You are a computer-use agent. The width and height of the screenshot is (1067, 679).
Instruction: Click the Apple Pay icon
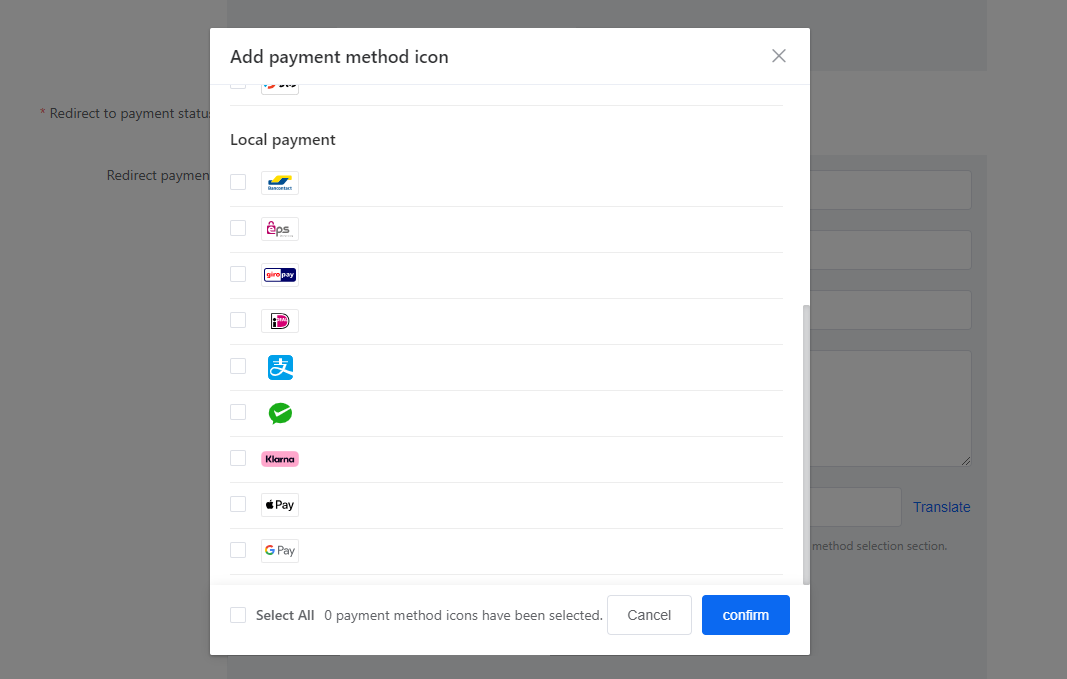pyautogui.click(x=279, y=505)
